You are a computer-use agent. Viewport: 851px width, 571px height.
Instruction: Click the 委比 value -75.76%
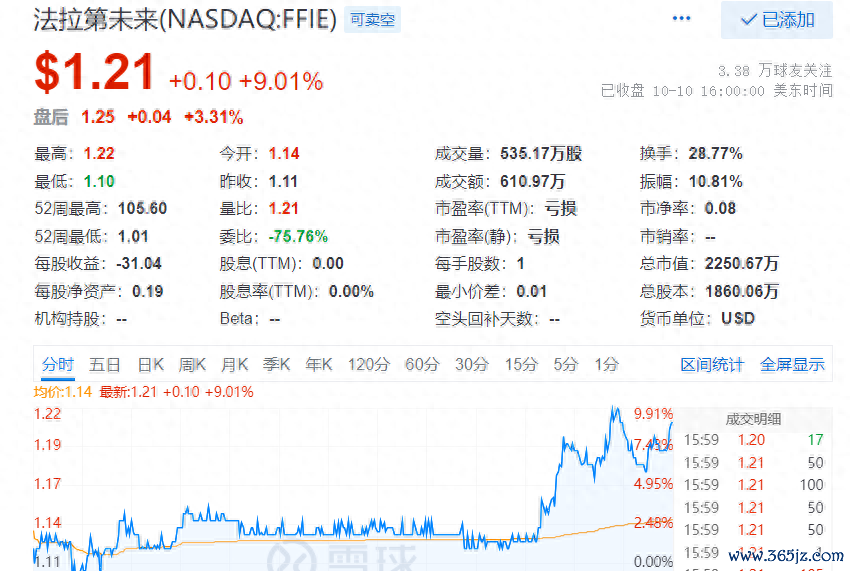(x=298, y=237)
